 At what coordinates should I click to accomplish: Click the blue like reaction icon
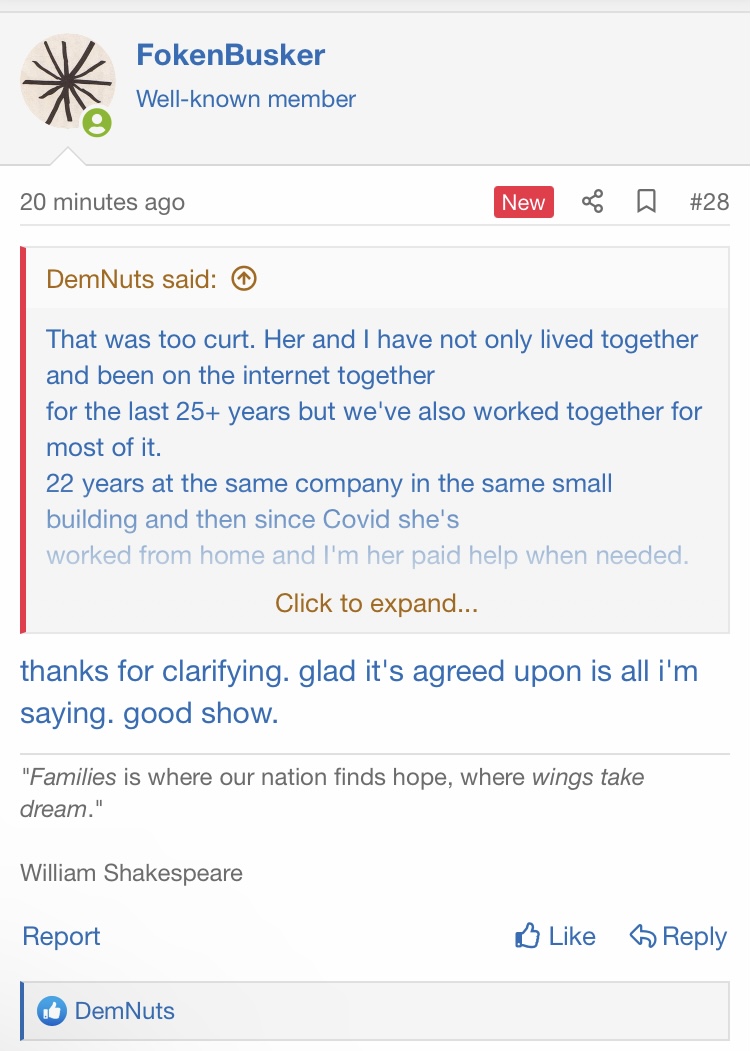coord(51,1011)
